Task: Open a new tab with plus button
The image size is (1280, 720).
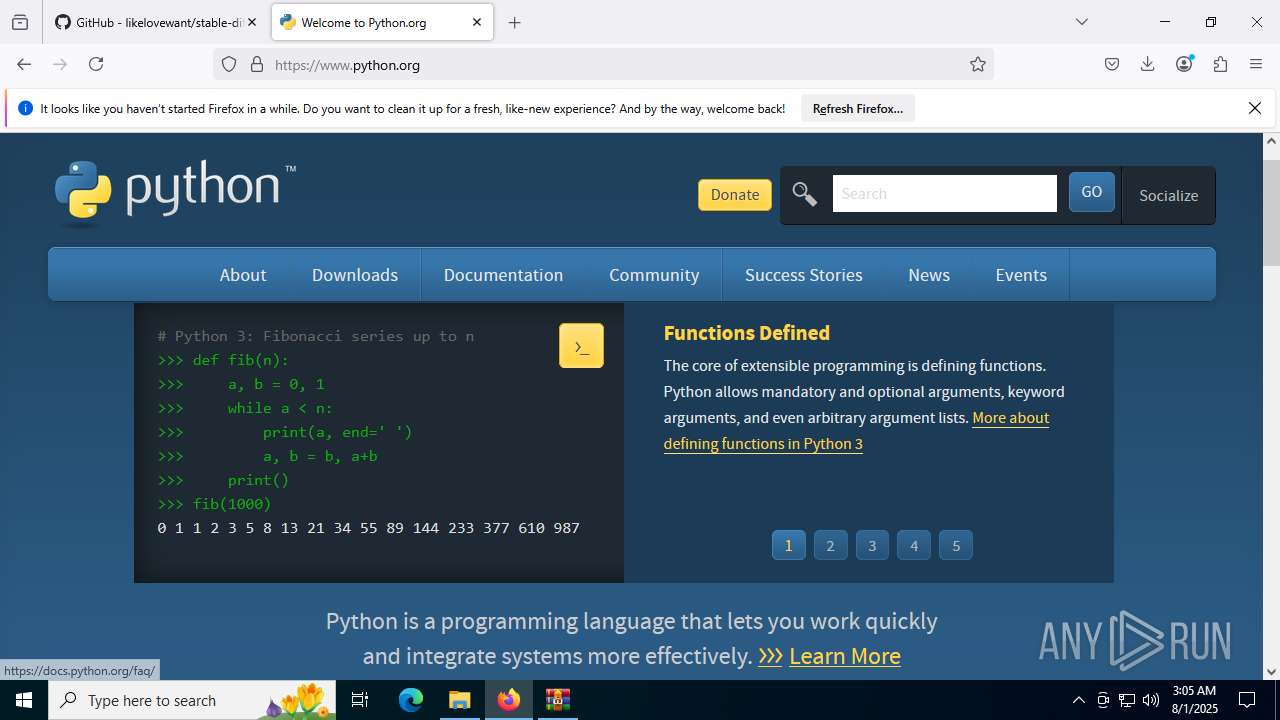Action: (x=514, y=22)
